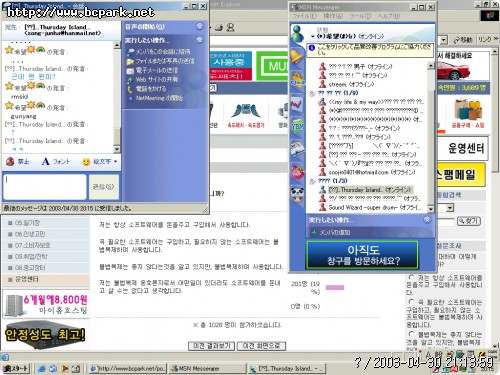Click the YBM tab in Messenger sidebar
Image resolution: width=500 pixels, height=375 pixels.
pos(297,126)
